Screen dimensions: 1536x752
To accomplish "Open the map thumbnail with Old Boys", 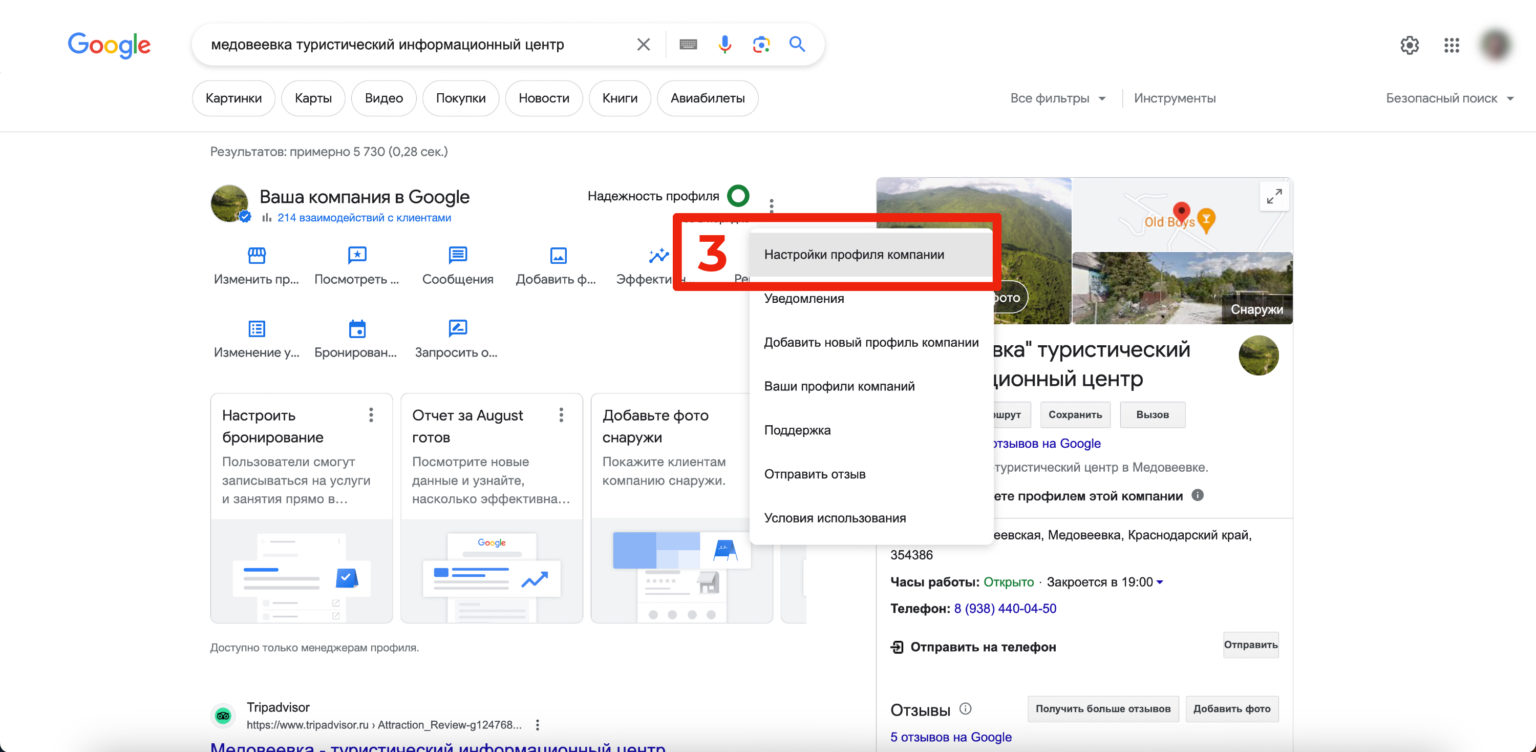I will 1183,214.
